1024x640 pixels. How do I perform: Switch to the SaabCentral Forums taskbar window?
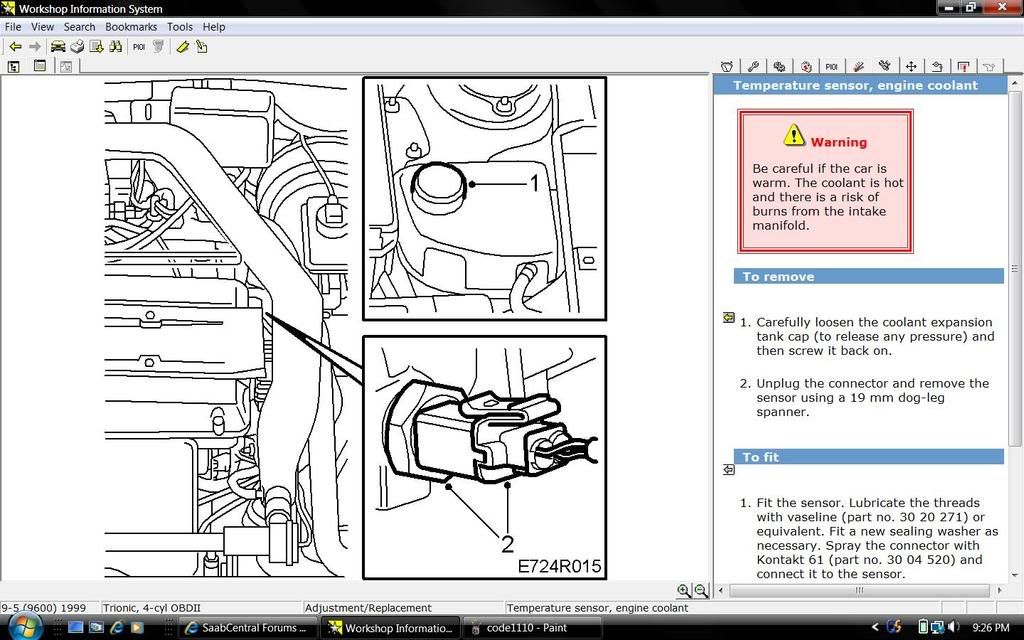coord(246,628)
